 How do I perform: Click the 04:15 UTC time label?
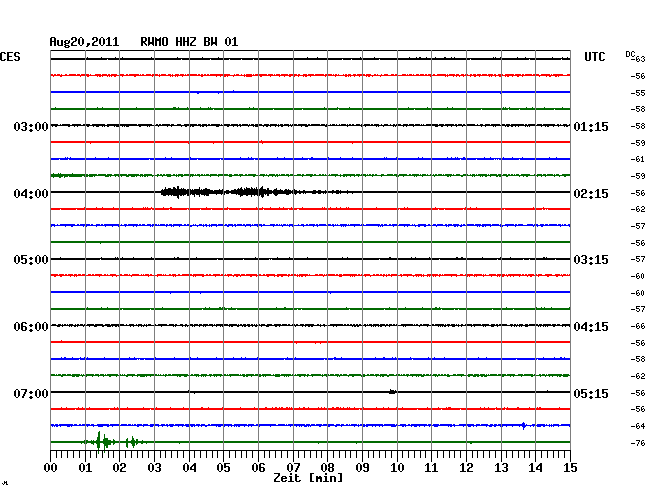(591, 327)
